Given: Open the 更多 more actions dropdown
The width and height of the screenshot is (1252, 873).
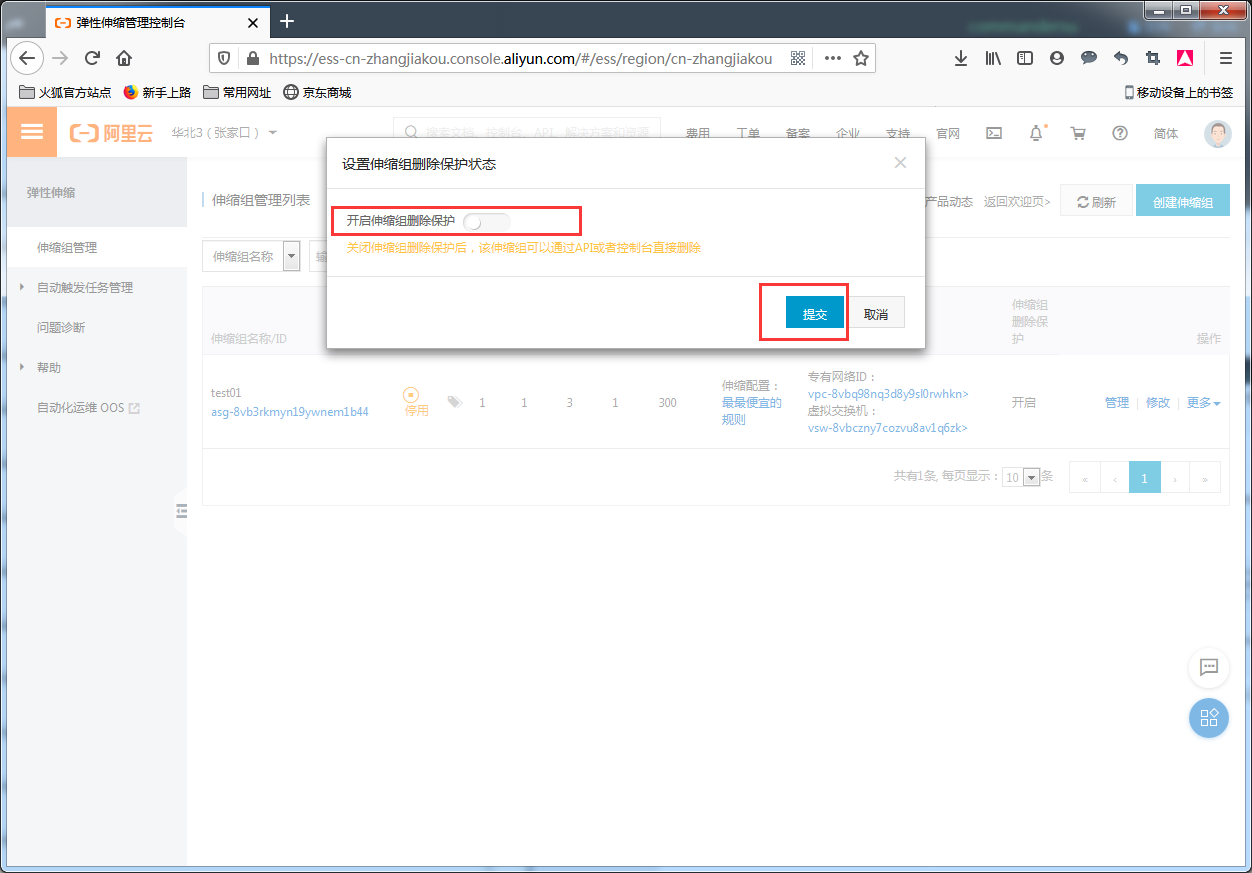Looking at the screenshot, I should point(1203,403).
